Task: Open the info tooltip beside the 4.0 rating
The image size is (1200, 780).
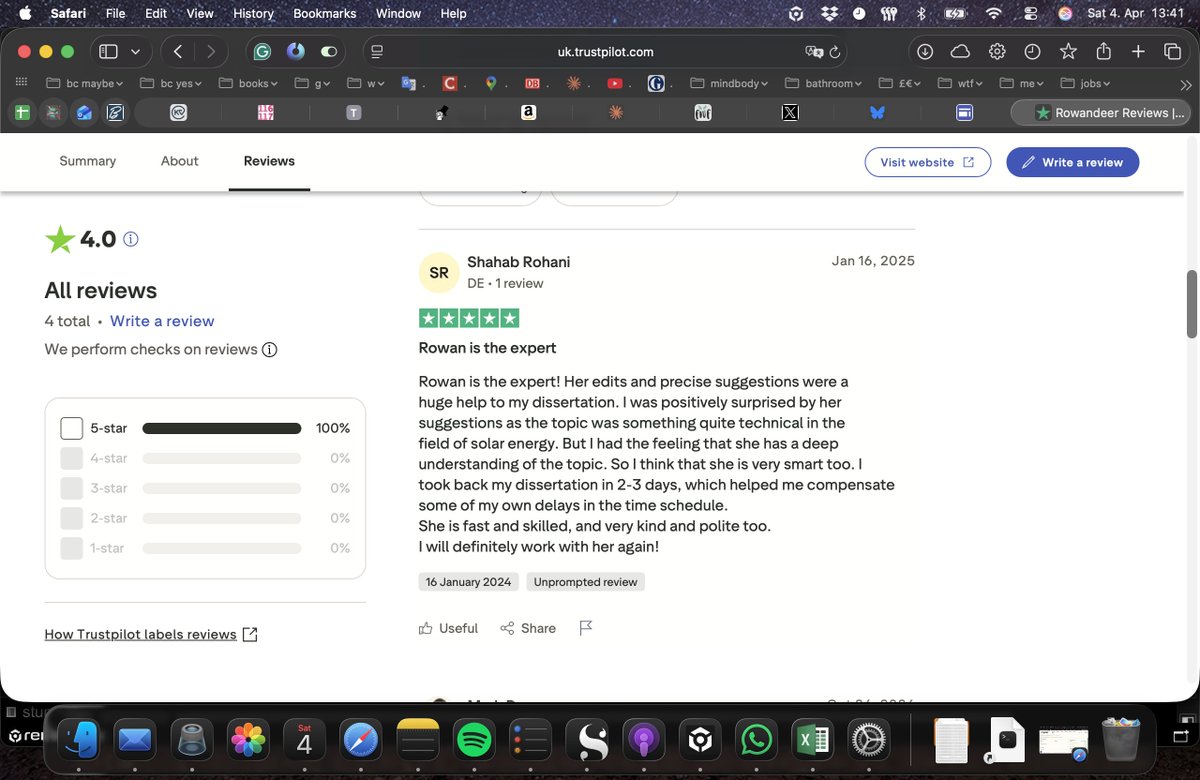Action: [x=130, y=239]
